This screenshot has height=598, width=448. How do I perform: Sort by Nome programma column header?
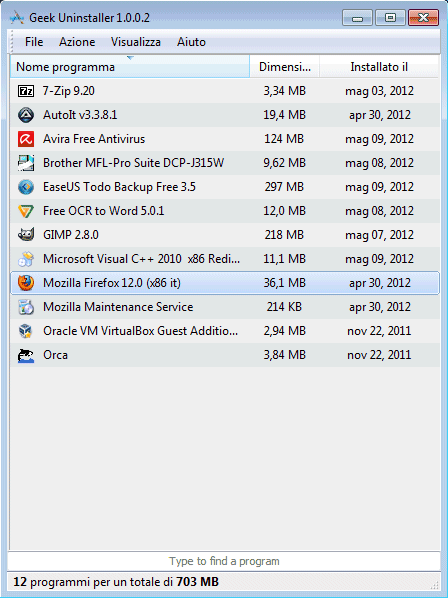[x=130, y=67]
